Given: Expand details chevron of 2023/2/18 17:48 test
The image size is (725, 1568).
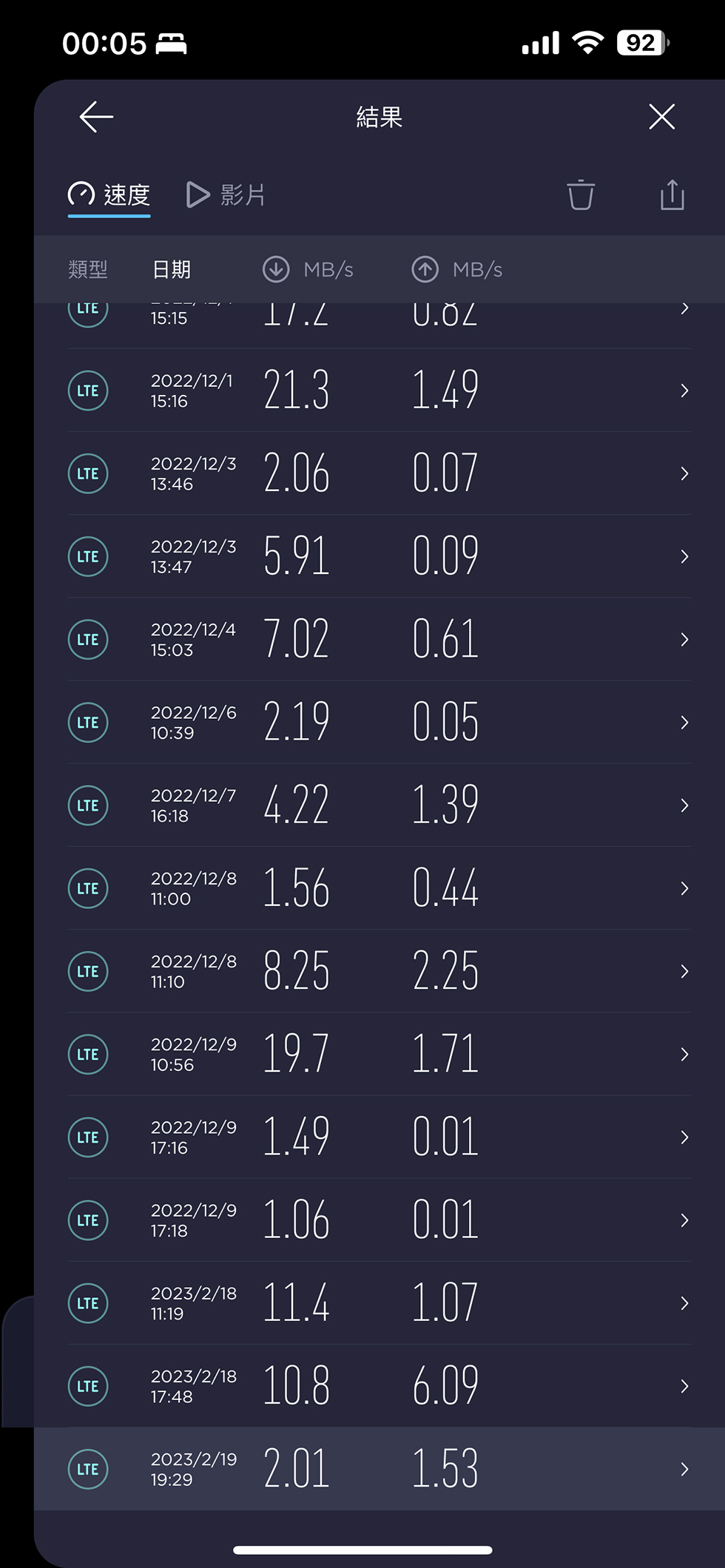Looking at the screenshot, I should tap(684, 1386).
